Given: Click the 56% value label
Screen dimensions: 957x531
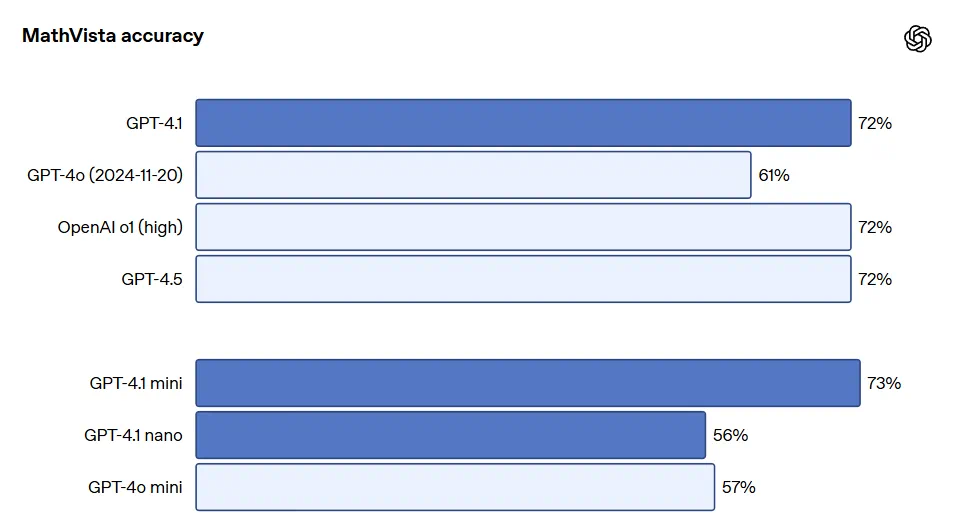Looking at the screenshot, I should (x=730, y=435).
